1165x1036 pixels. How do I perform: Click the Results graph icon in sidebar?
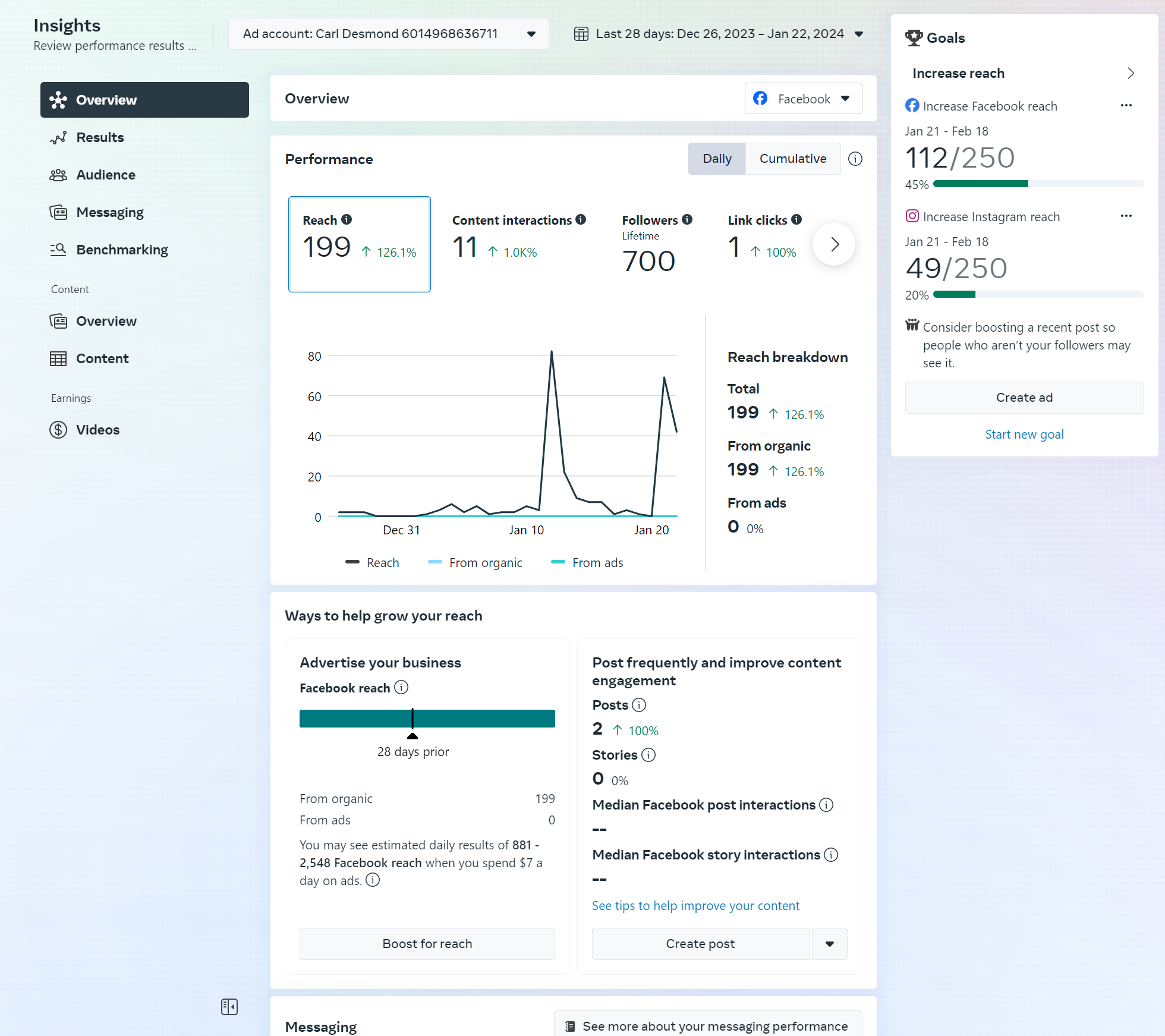click(58, 137)
